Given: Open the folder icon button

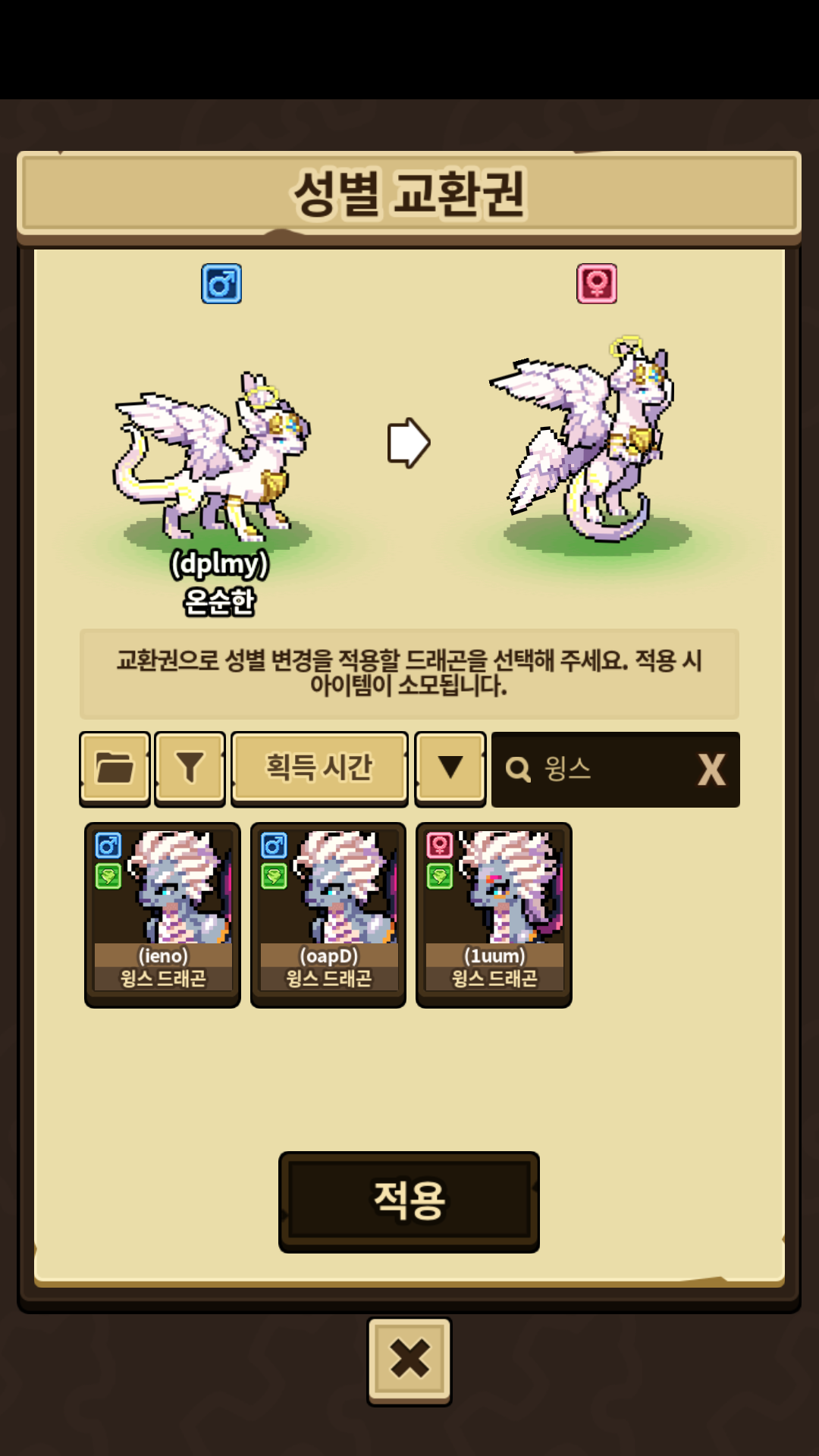Looking at the screenshot, I should 115,768.
